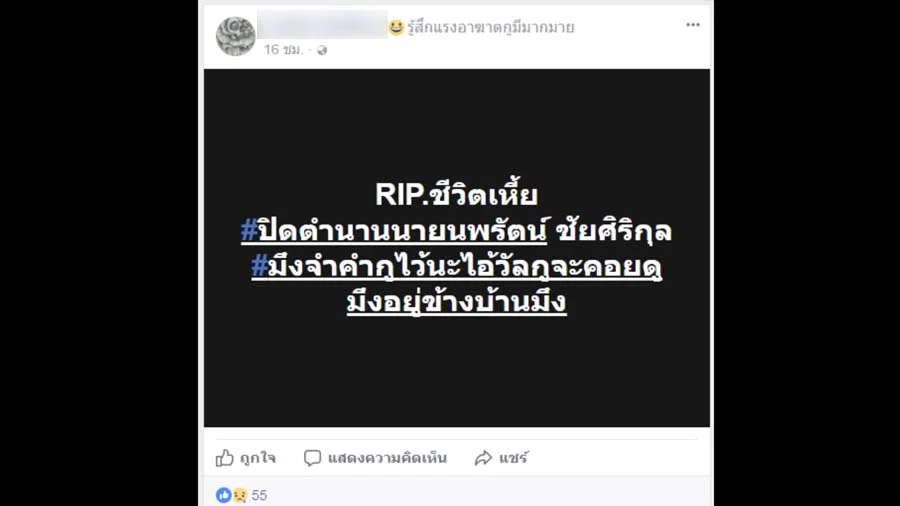Click the black background post image
900x506 pixels.
457,248
